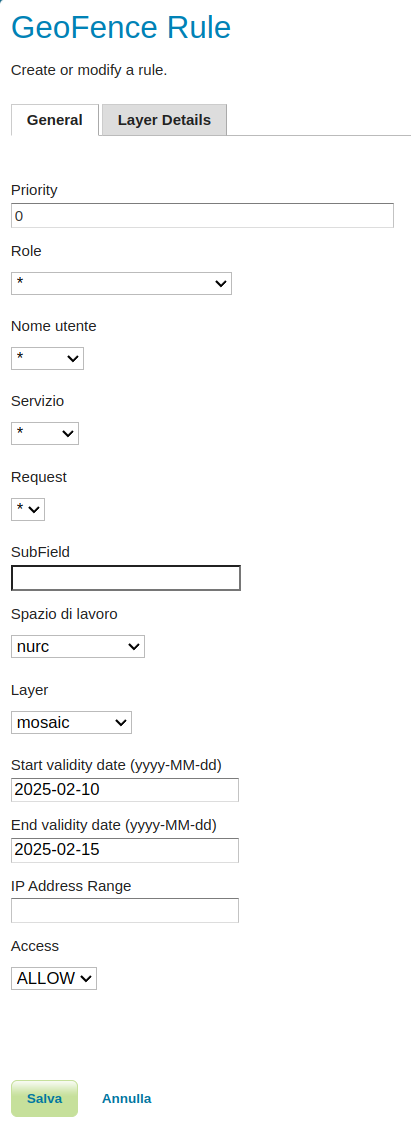Image resolution: width=411 pixels, height=1125 pixels.
Task: Click the chevron on Servizio selector
Action: (68, 434)
